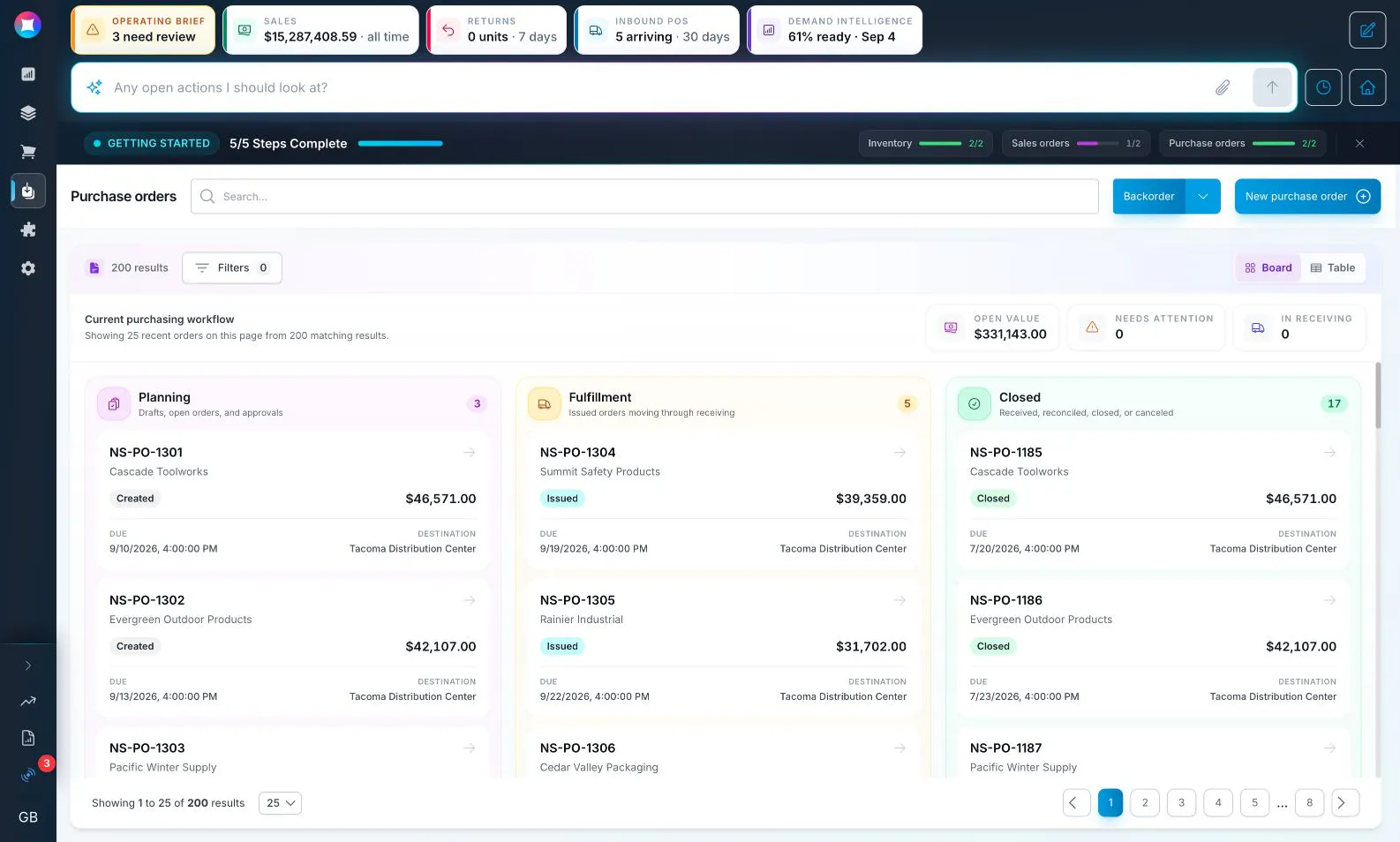Open NS-PO-1187 via its arrow
1400x842 pixels.
pos(1329,748)
